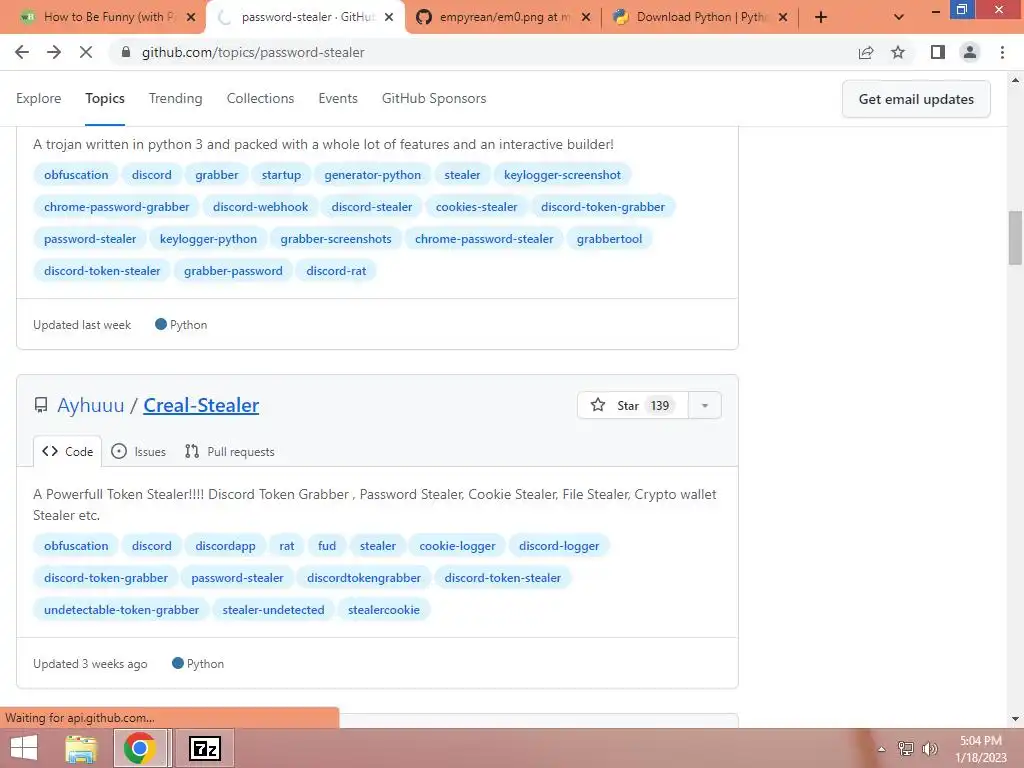Click the Get email updates button
The width and height of the screenshot is (1024, 768).
(x=916, y=99)
